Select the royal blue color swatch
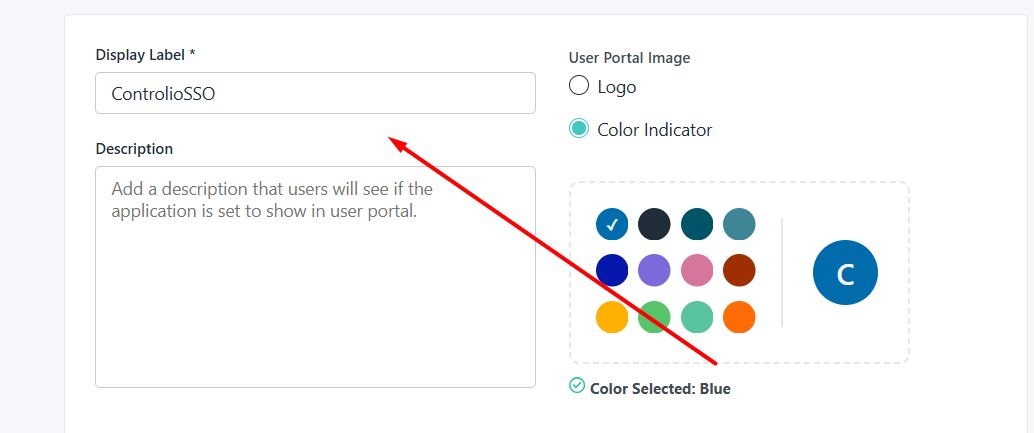1034x433 pixels. (x=612, y=270)
